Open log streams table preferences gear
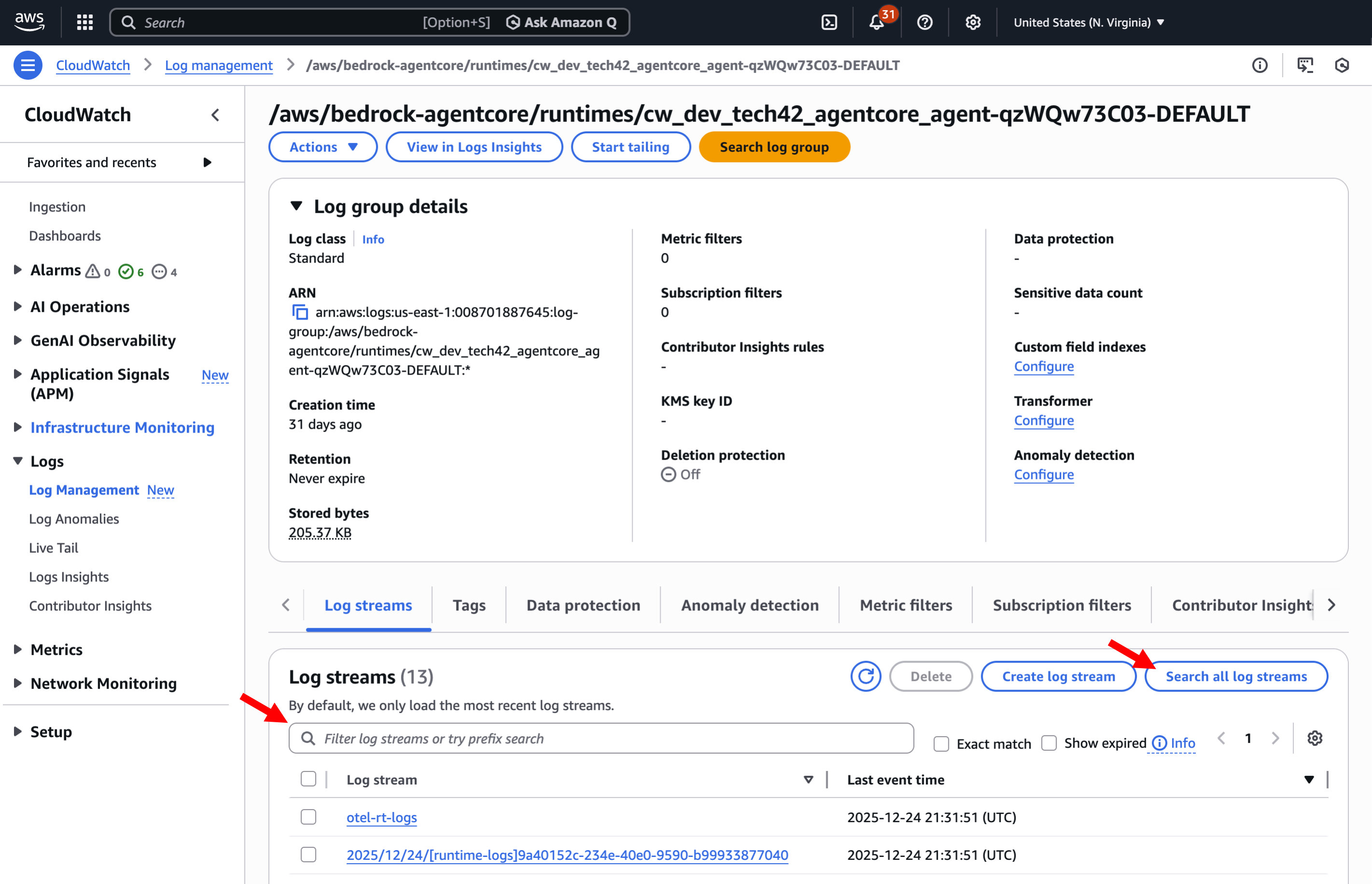 point(1315,738)
